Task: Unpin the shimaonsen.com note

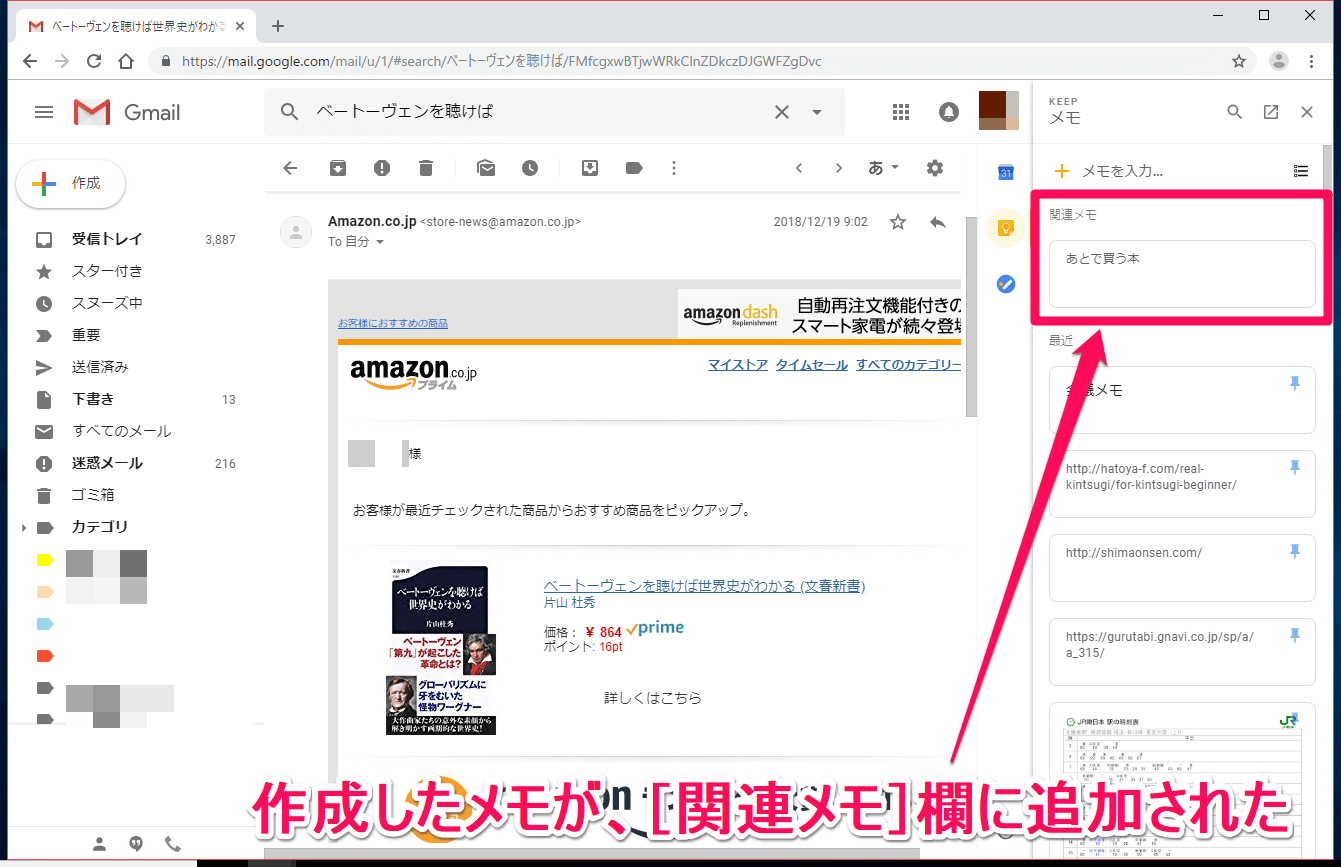Action: click(1295, 551)
